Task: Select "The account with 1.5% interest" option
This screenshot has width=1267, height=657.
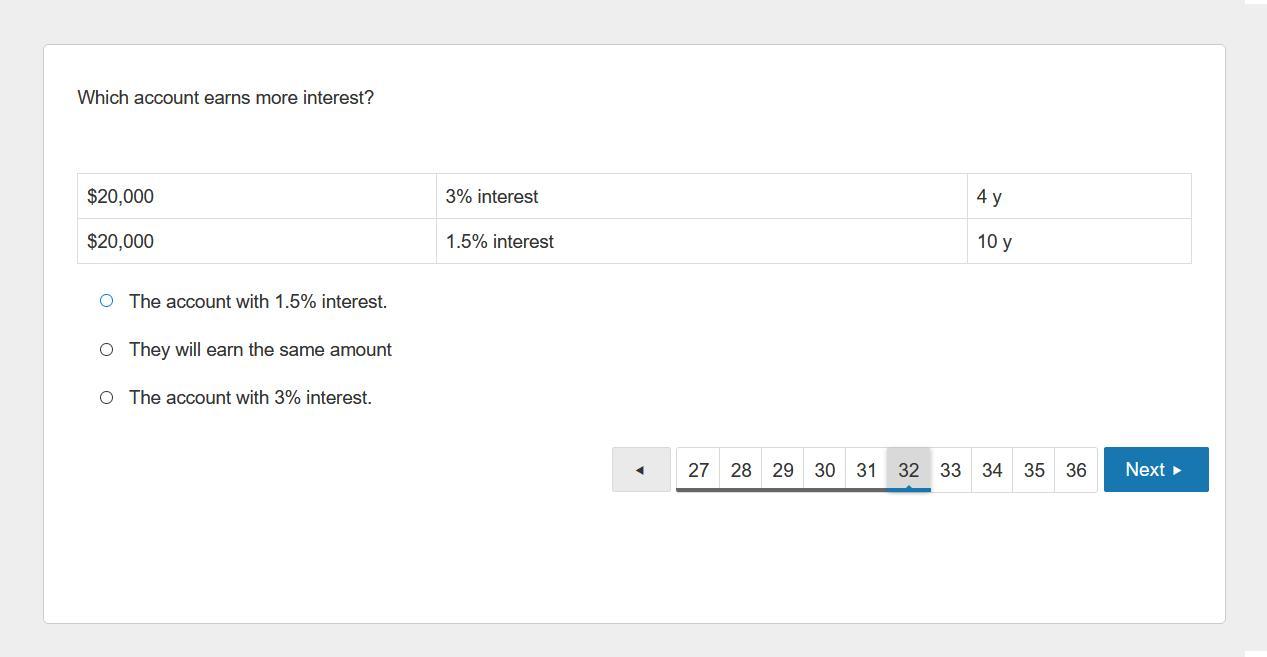Action: coord(107,301)
